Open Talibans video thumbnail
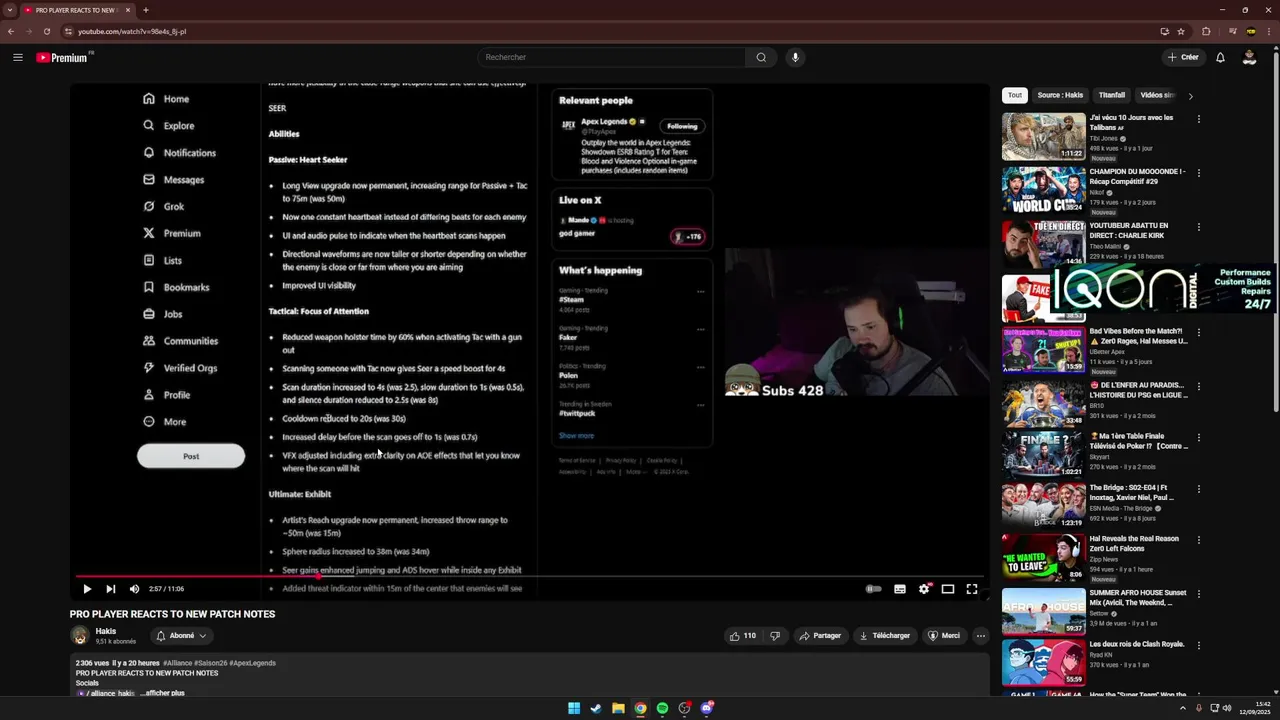The width and height of the screenshot is (1280, 720). pos(1043,136)
